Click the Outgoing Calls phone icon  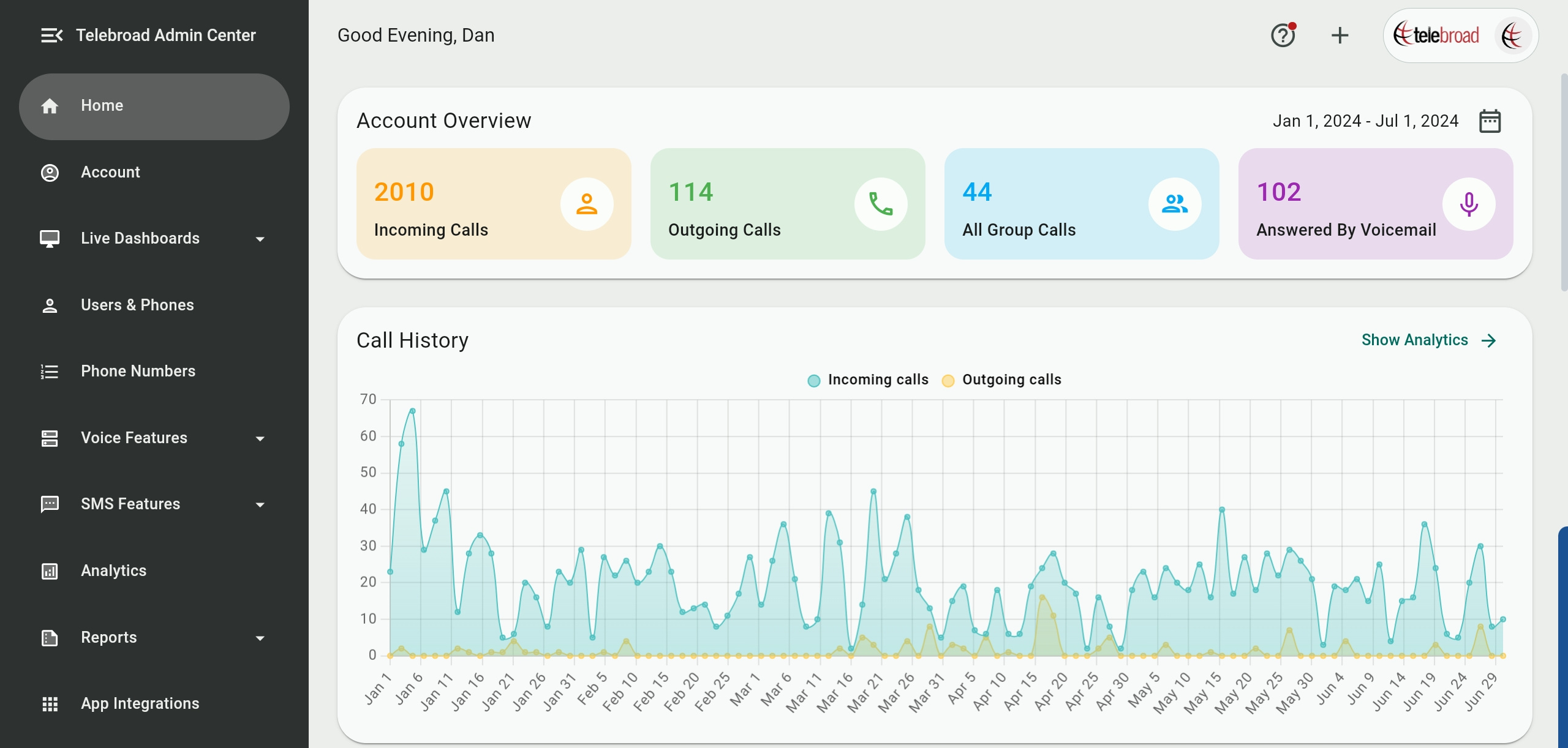(x=880, y=204)
